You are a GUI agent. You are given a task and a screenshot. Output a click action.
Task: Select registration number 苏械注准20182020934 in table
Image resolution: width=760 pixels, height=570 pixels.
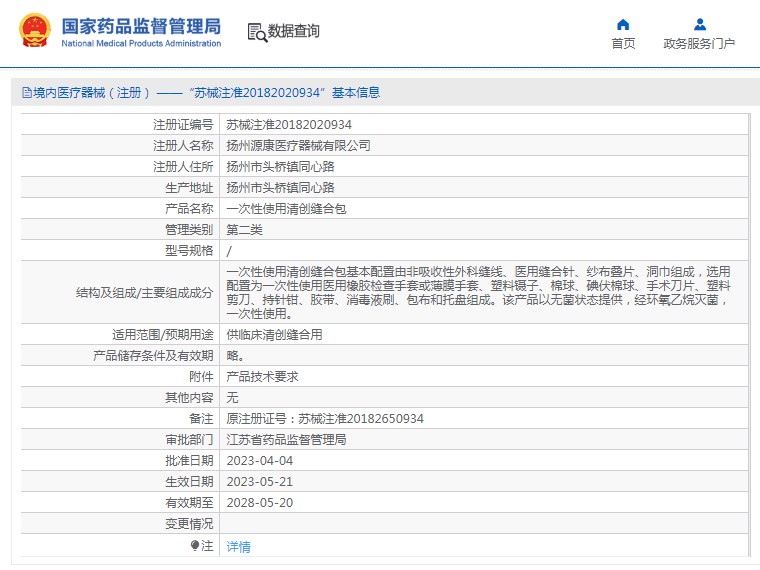[289, 125]
